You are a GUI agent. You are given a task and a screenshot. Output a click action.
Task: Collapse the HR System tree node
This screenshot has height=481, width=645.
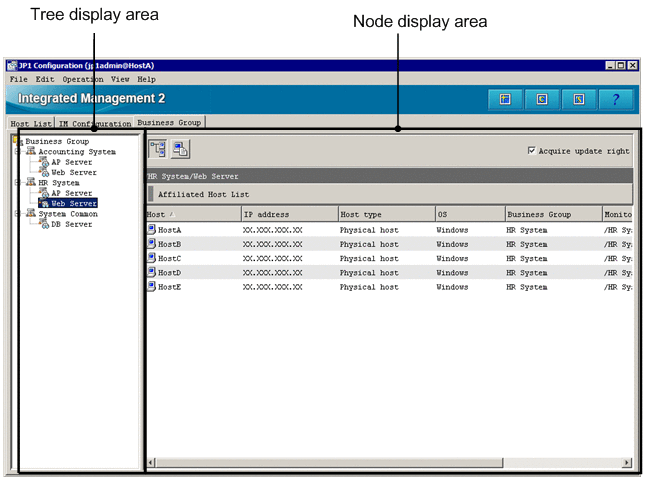pos(18,183)
